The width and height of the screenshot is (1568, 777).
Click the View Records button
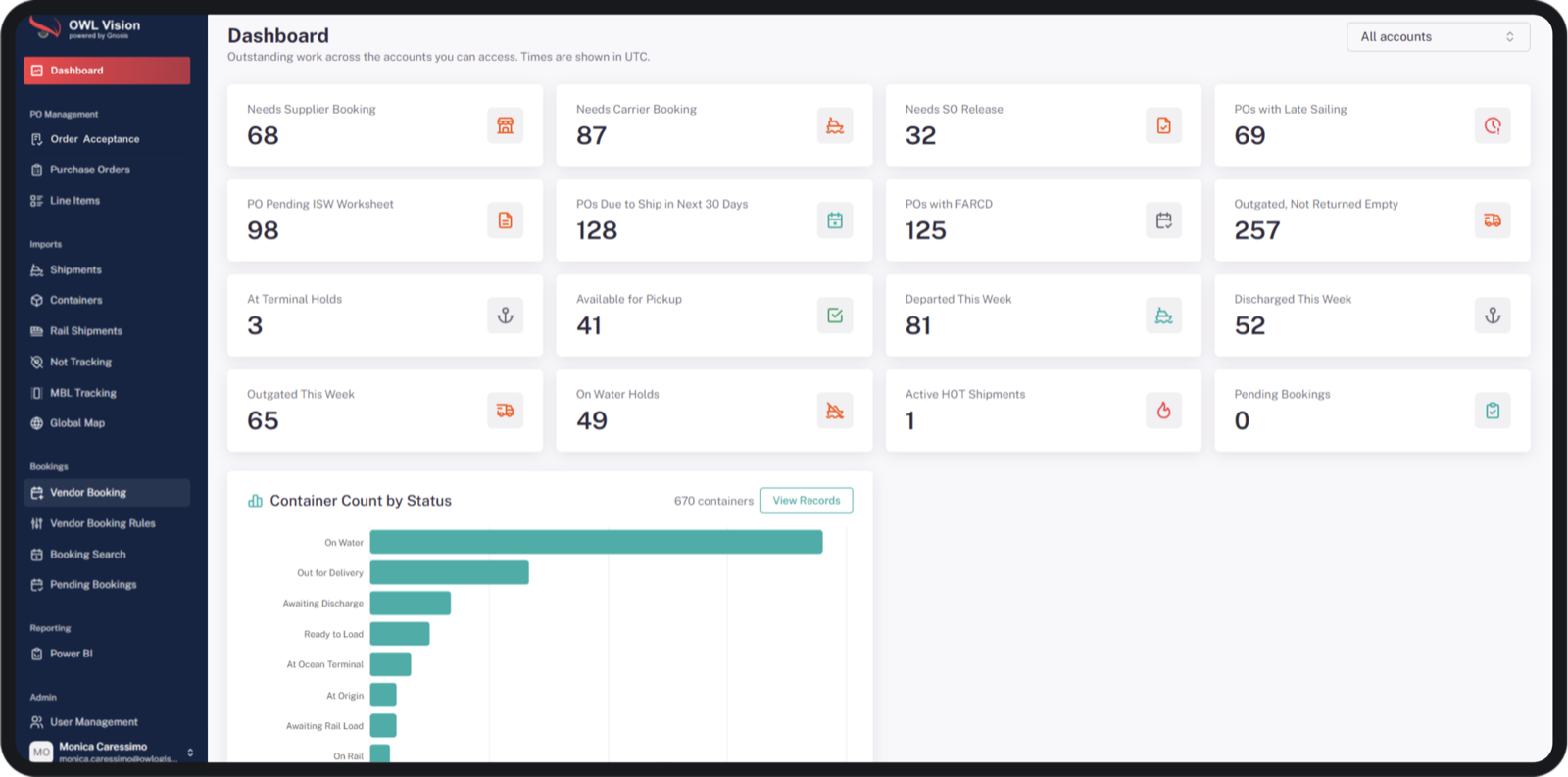pos(807,501)
